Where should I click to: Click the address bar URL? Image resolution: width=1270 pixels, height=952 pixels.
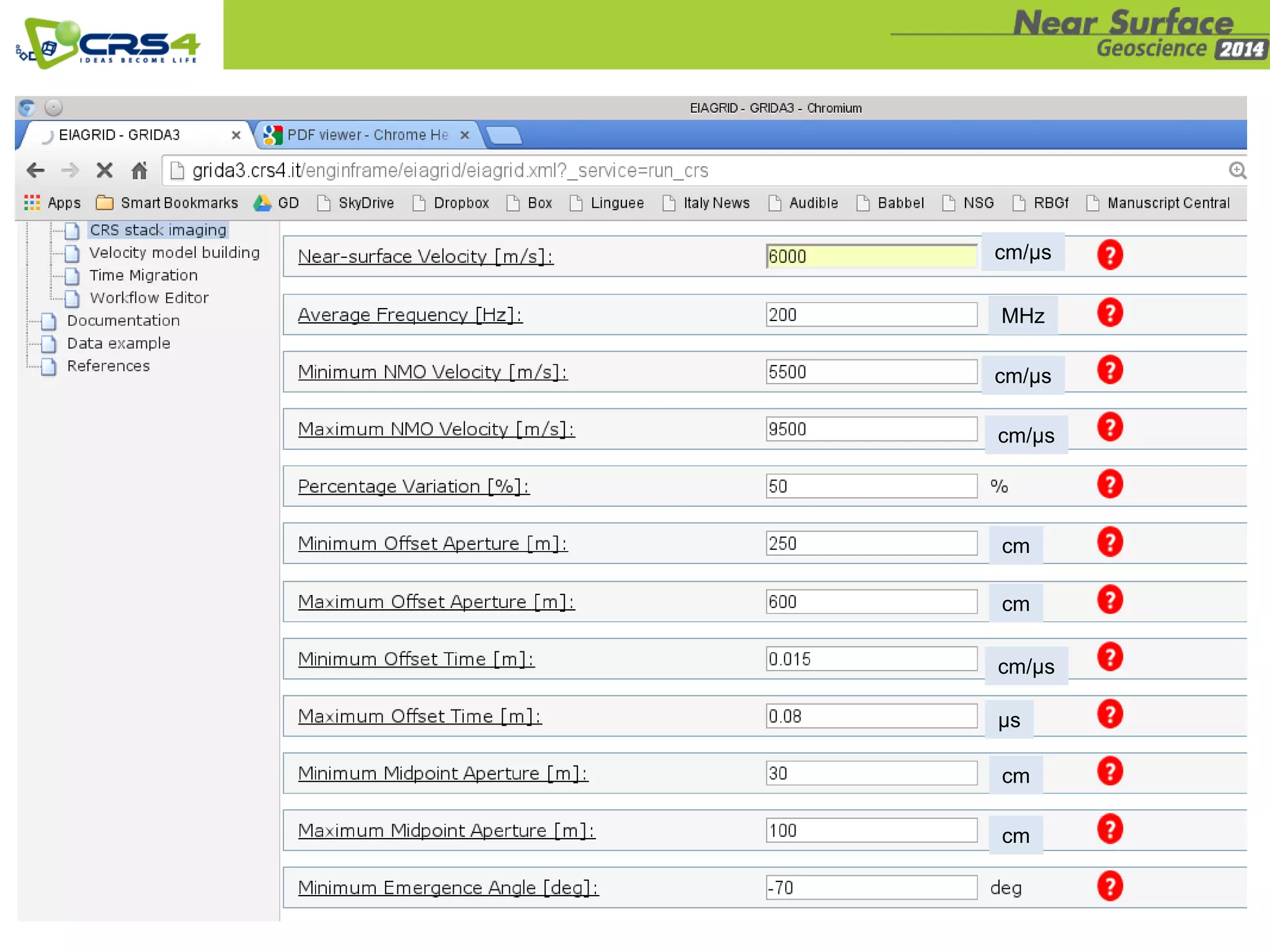click(450, 170)
